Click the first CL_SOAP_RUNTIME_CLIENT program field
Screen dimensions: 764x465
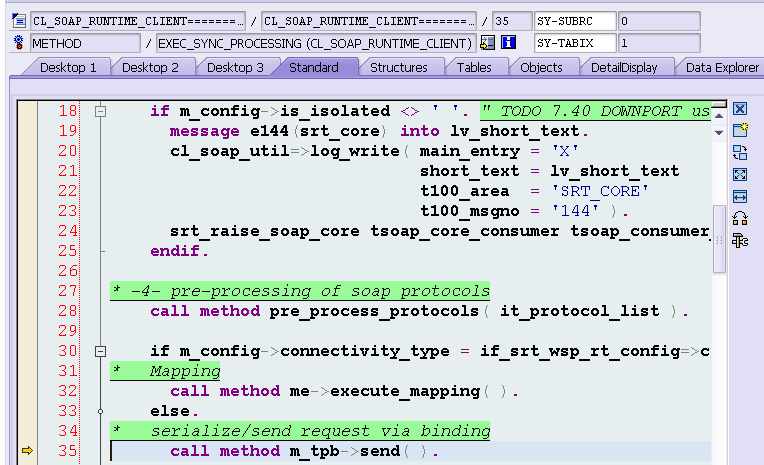tap(138, 21)
